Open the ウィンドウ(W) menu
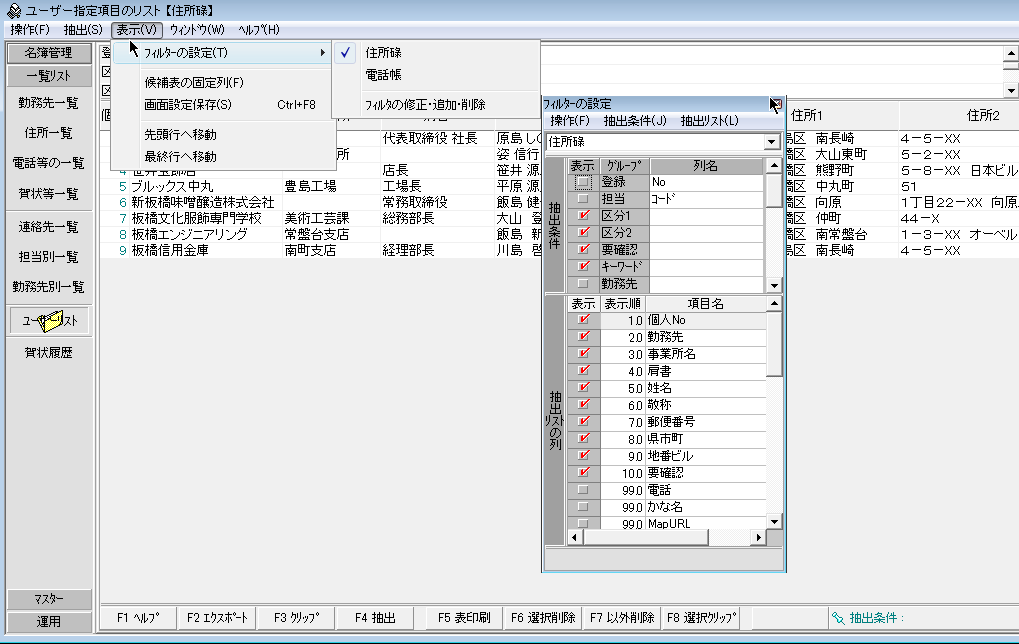Image resolution: width=1019 pixels, height=644 pixels. click(197, 30)
